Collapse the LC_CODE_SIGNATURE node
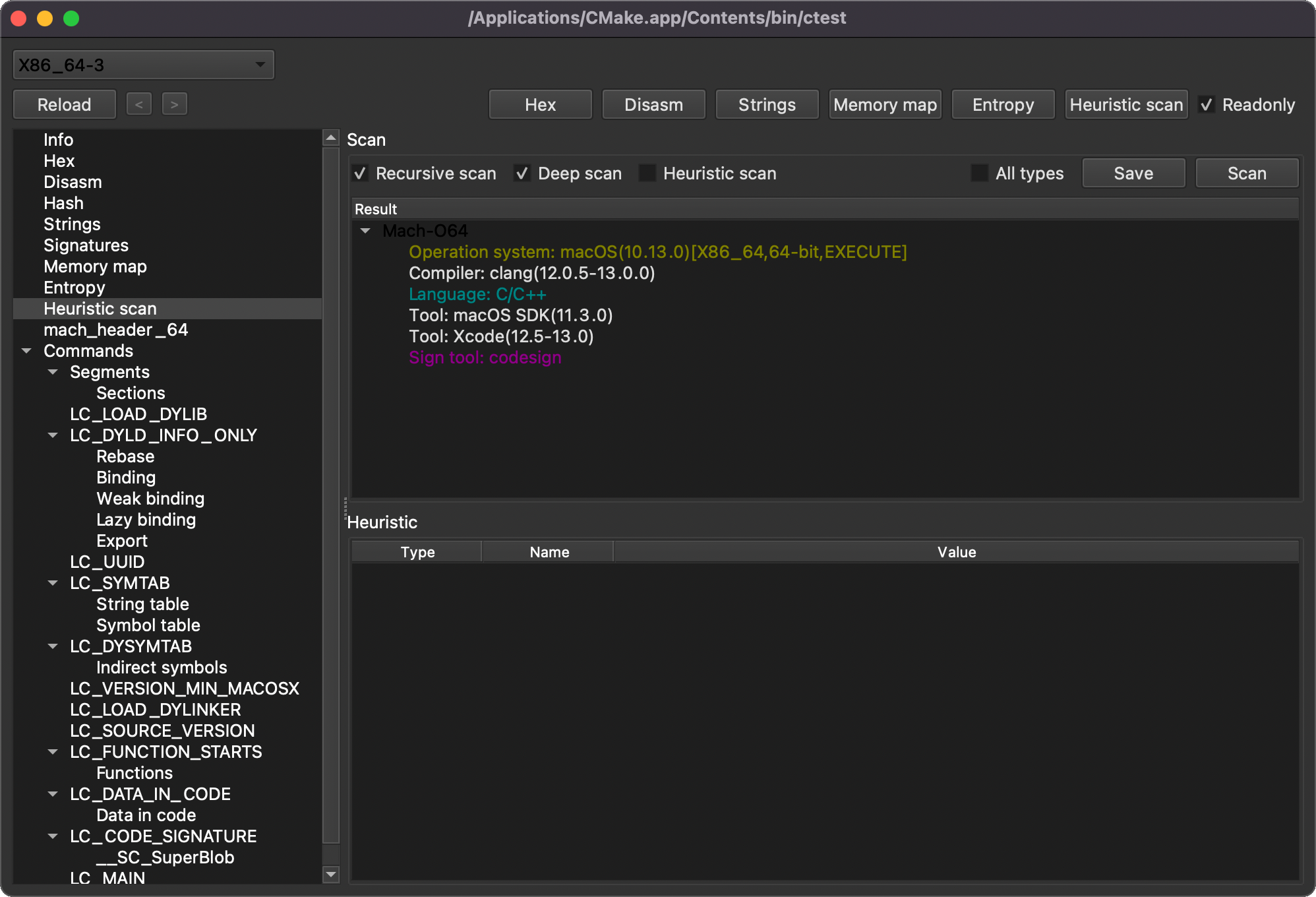 (53, 836)
